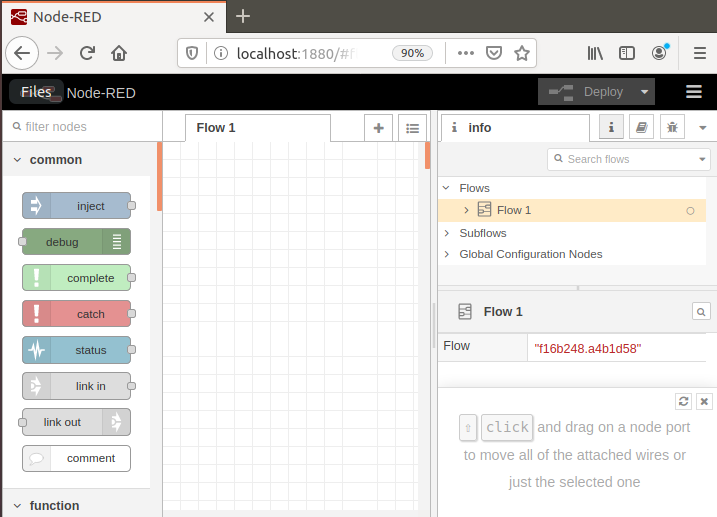Toggle Firefox sidebar view icon
Viewport: 717px width, 517px height.
(x=626, y=53)
